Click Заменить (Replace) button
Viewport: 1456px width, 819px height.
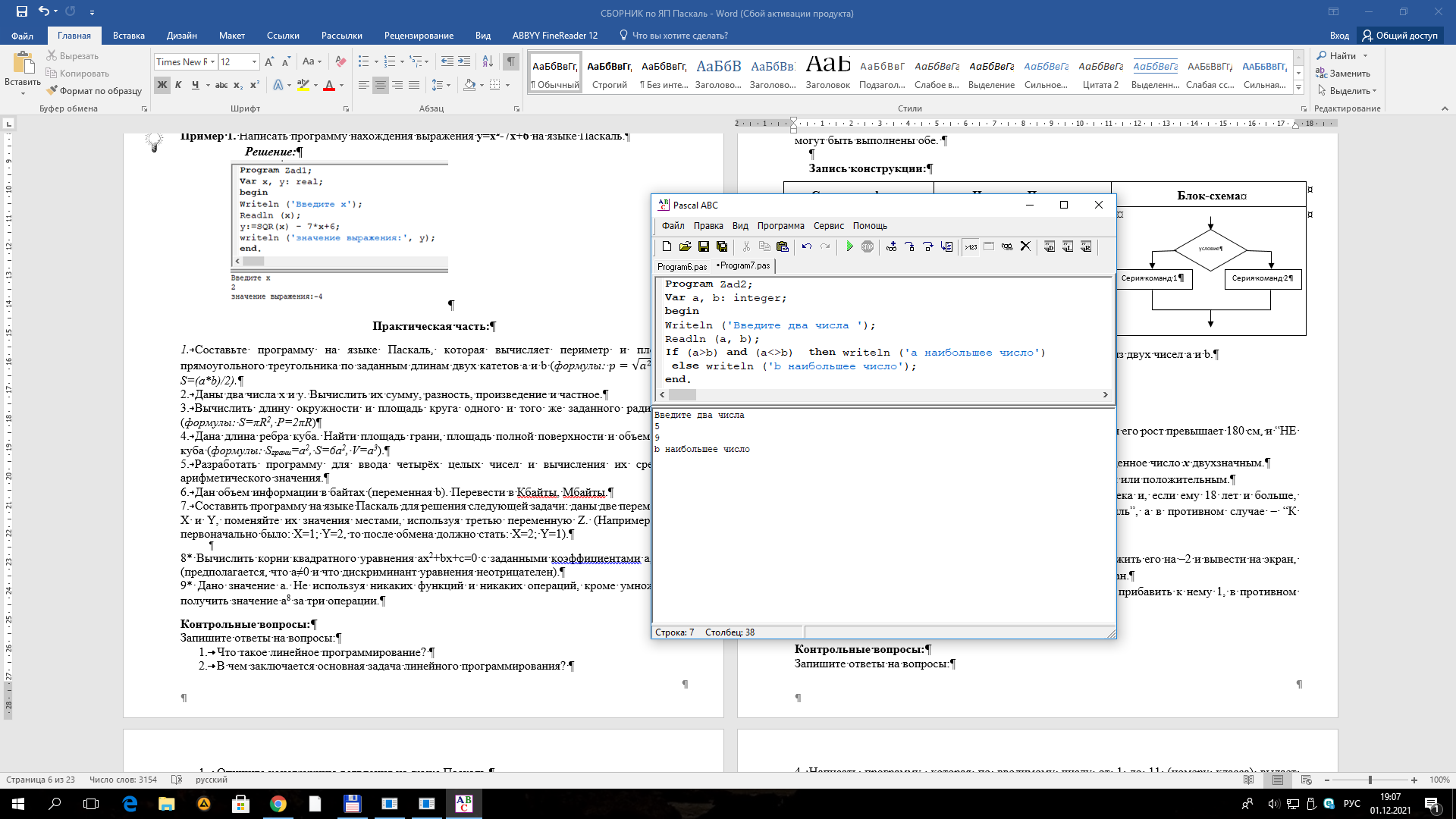click(x=1343, y=74)
